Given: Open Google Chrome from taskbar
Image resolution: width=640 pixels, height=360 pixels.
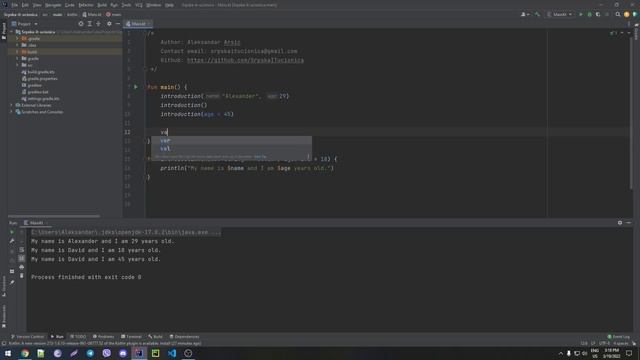Looking at the screenshot, I should click(x=25, y=353).
